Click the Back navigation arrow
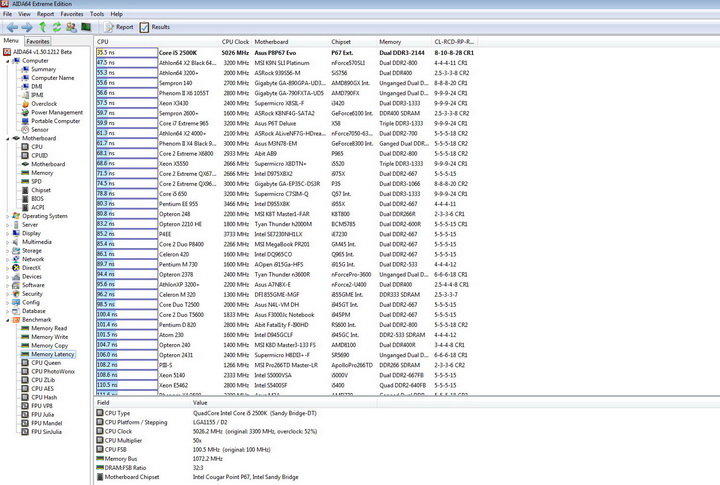The width and height of the screenshot is (720, 485). 12,27
